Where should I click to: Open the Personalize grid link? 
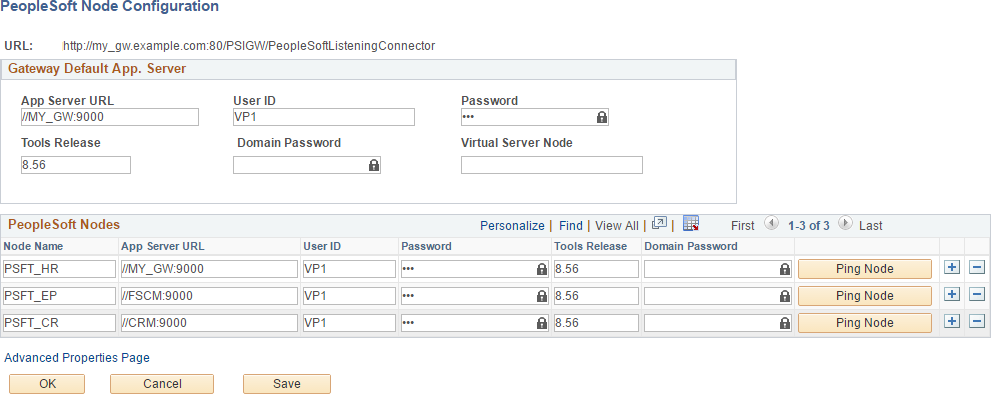[512, 226]
